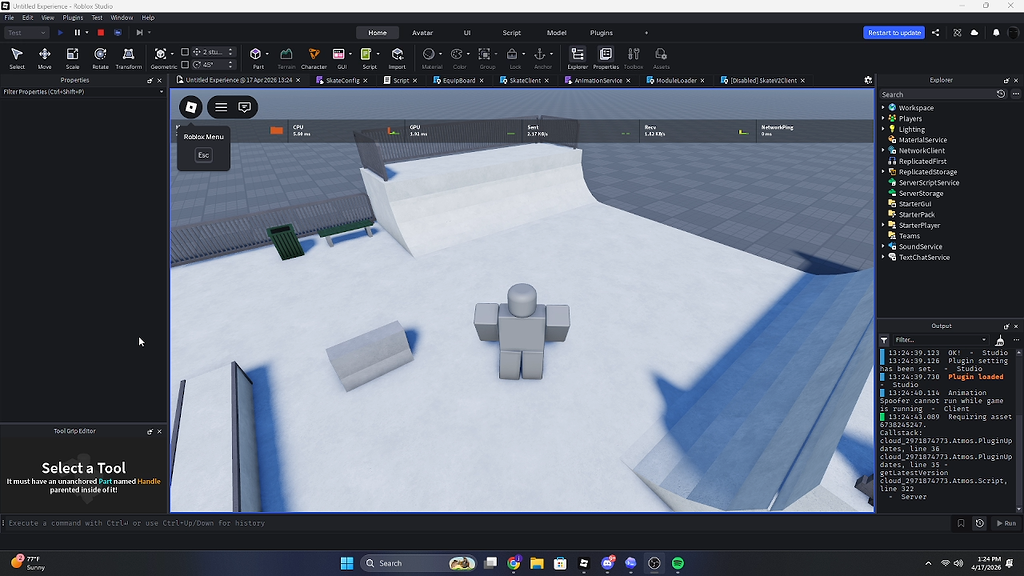The width and height of the screenshot is (1024, 576).
Task: Select ServerScriptService in Explorer
Action: (928, 183)
